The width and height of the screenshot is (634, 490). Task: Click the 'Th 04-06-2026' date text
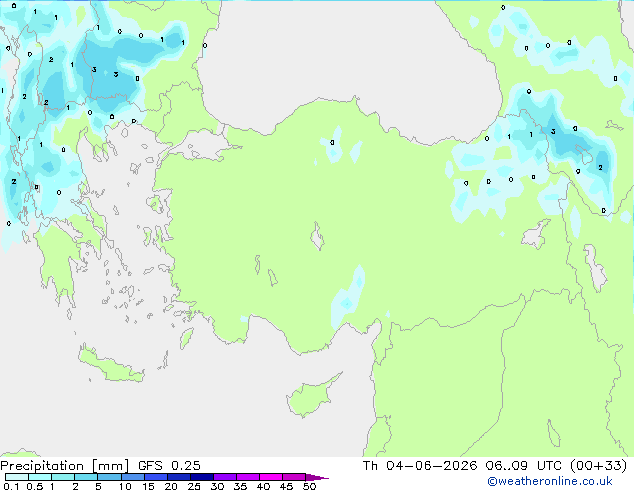(420, 466)
